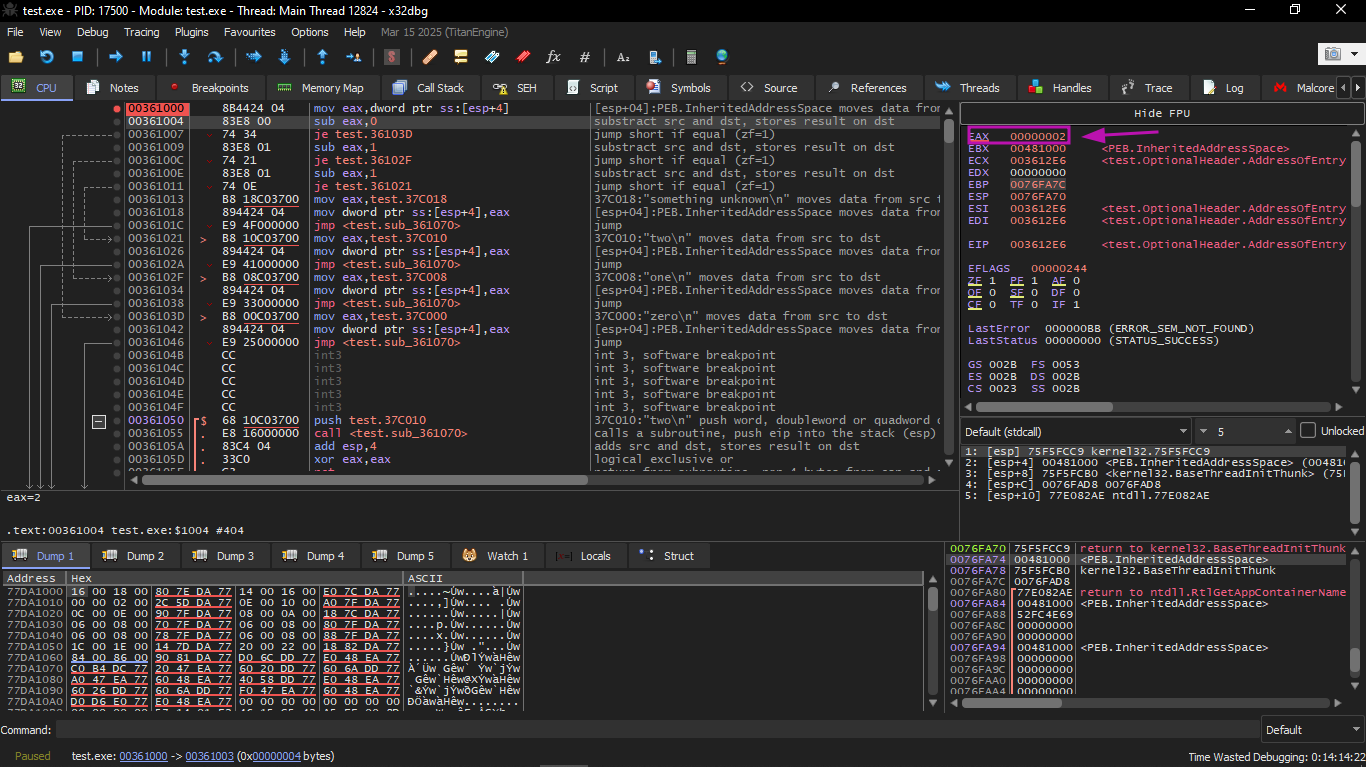The width and height of the screenshot is (1366, 767).
Task: Click the Open file folder icon
Action: pos(16,57)
